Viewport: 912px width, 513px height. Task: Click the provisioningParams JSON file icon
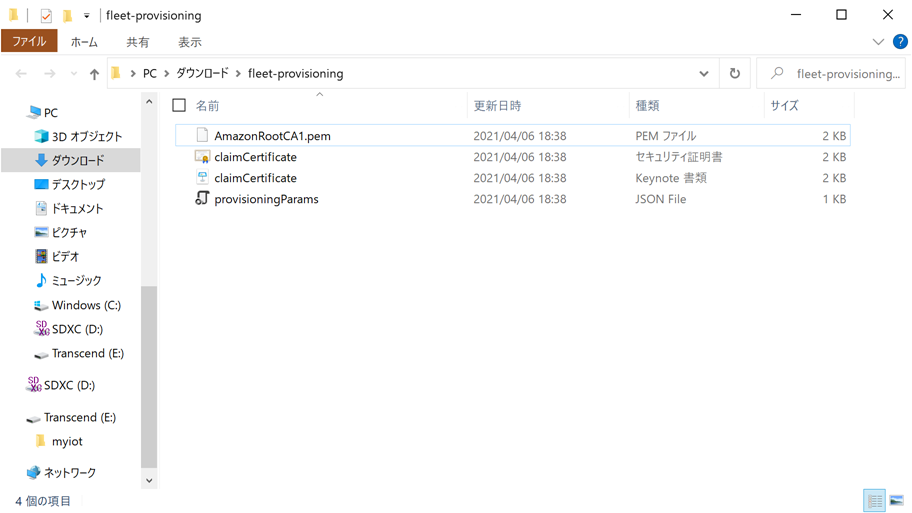(202, 198)
